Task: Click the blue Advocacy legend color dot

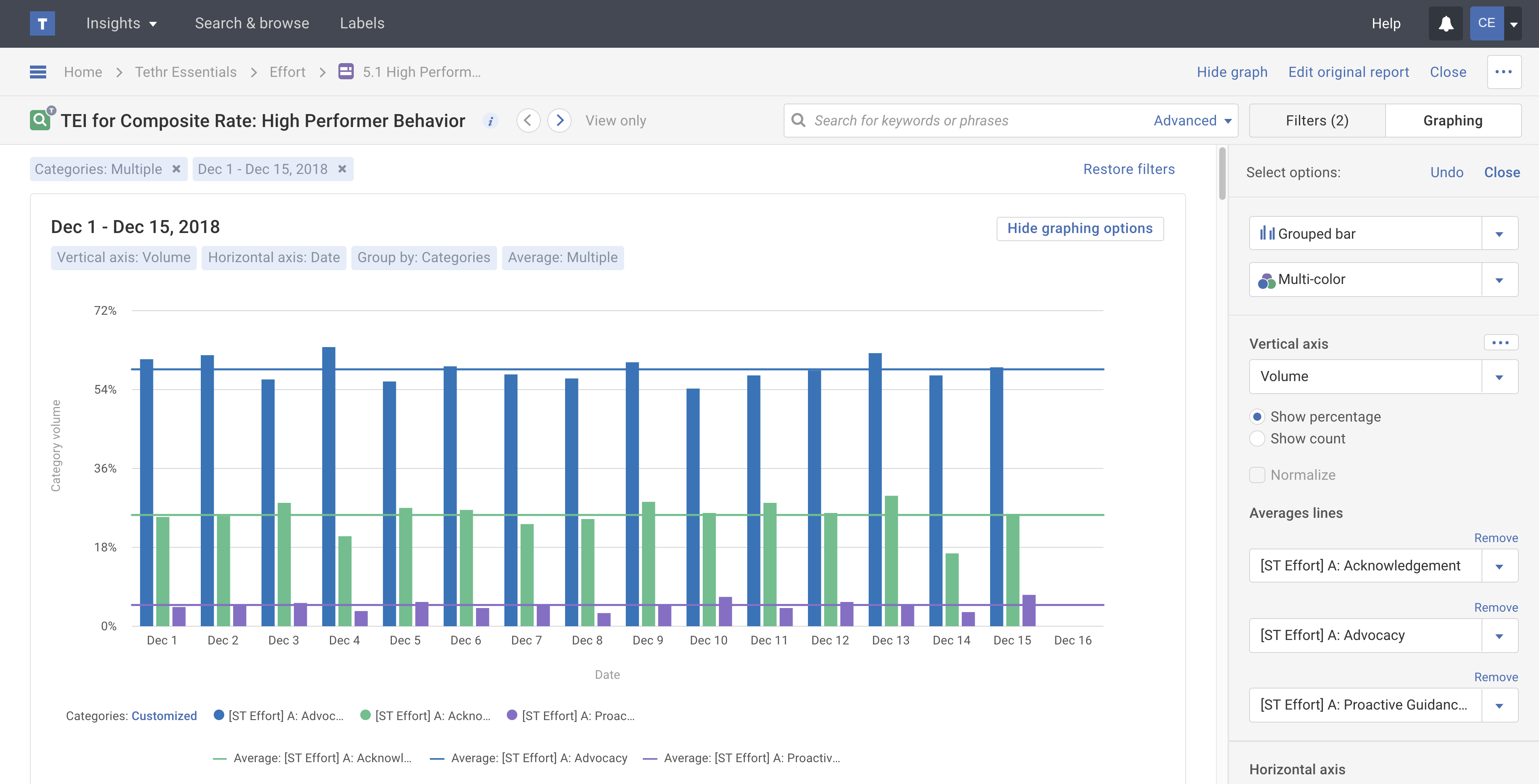Action: [x=219, y=715]
